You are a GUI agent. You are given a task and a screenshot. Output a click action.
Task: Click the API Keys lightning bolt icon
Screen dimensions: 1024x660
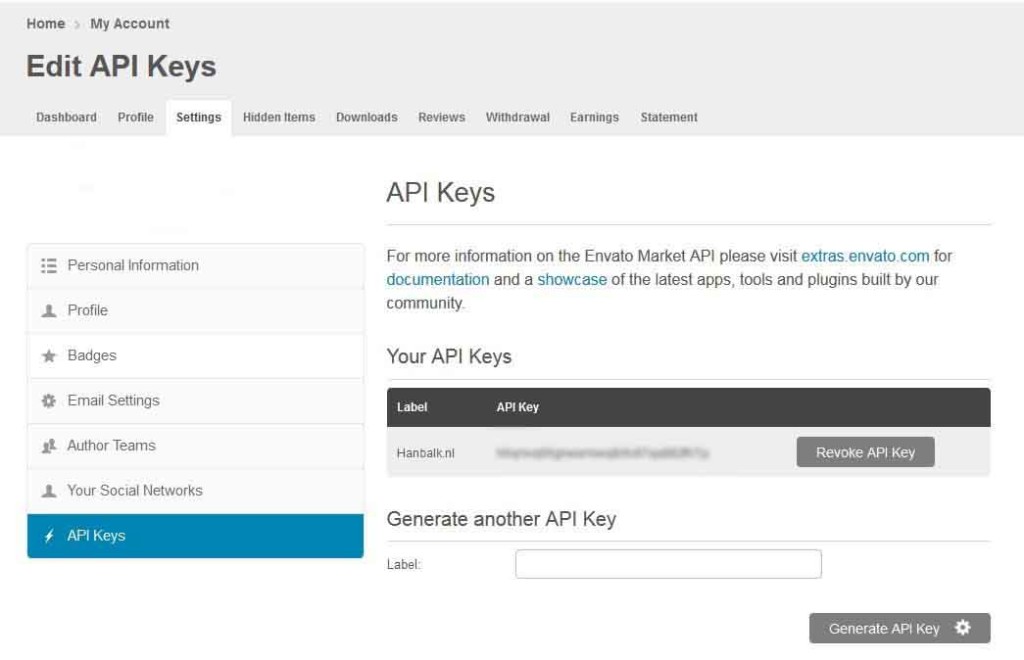[x=48, y=536]
